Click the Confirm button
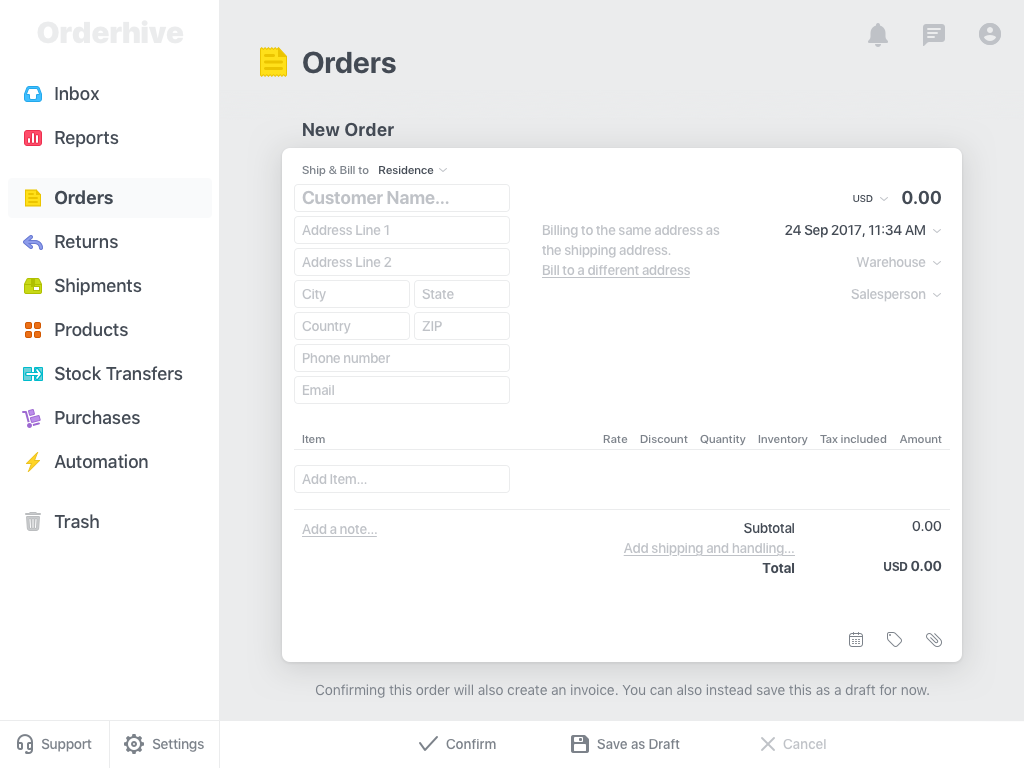 [457, 744]
